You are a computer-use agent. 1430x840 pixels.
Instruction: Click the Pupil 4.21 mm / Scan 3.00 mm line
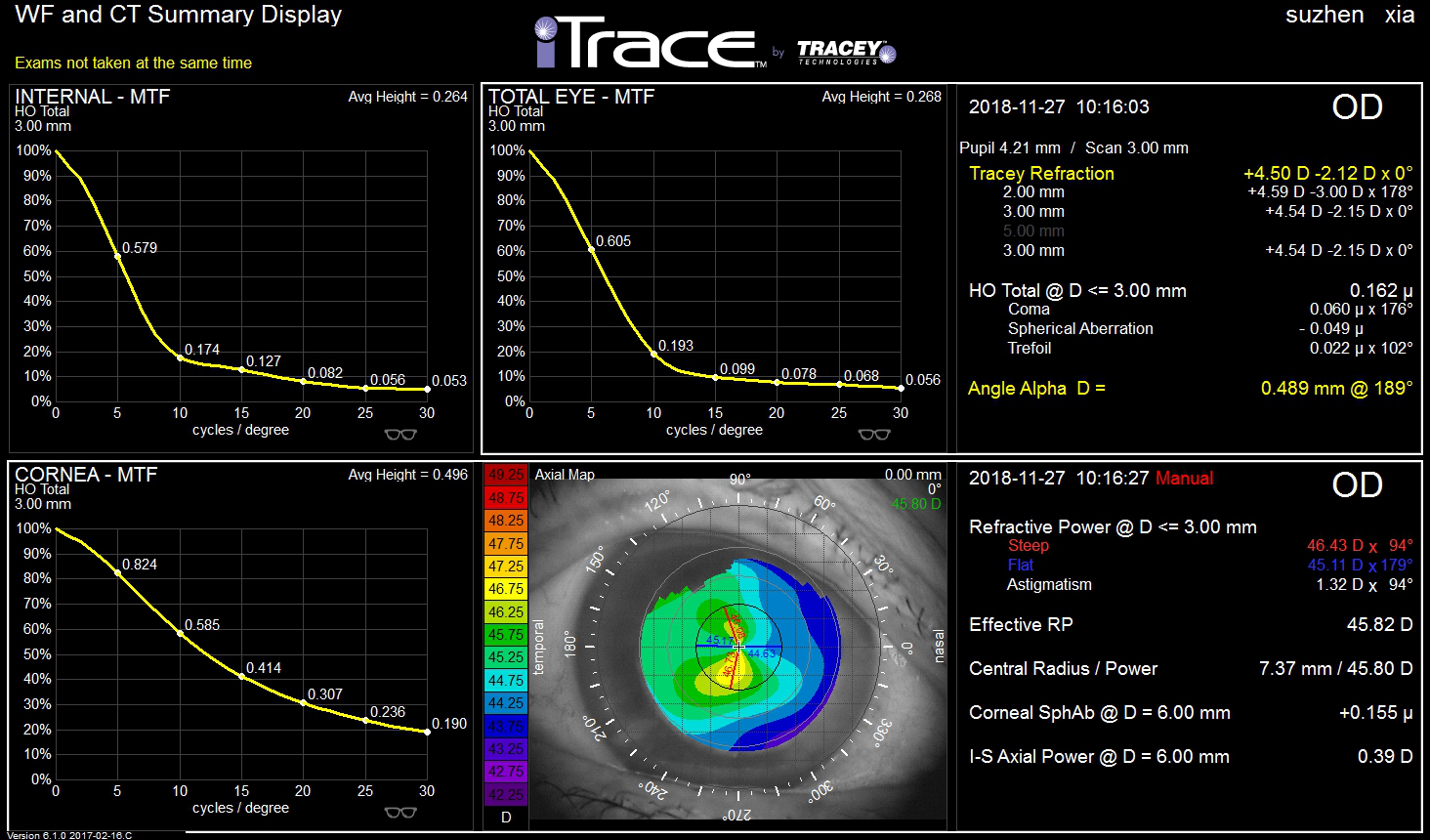[1073, 147]
